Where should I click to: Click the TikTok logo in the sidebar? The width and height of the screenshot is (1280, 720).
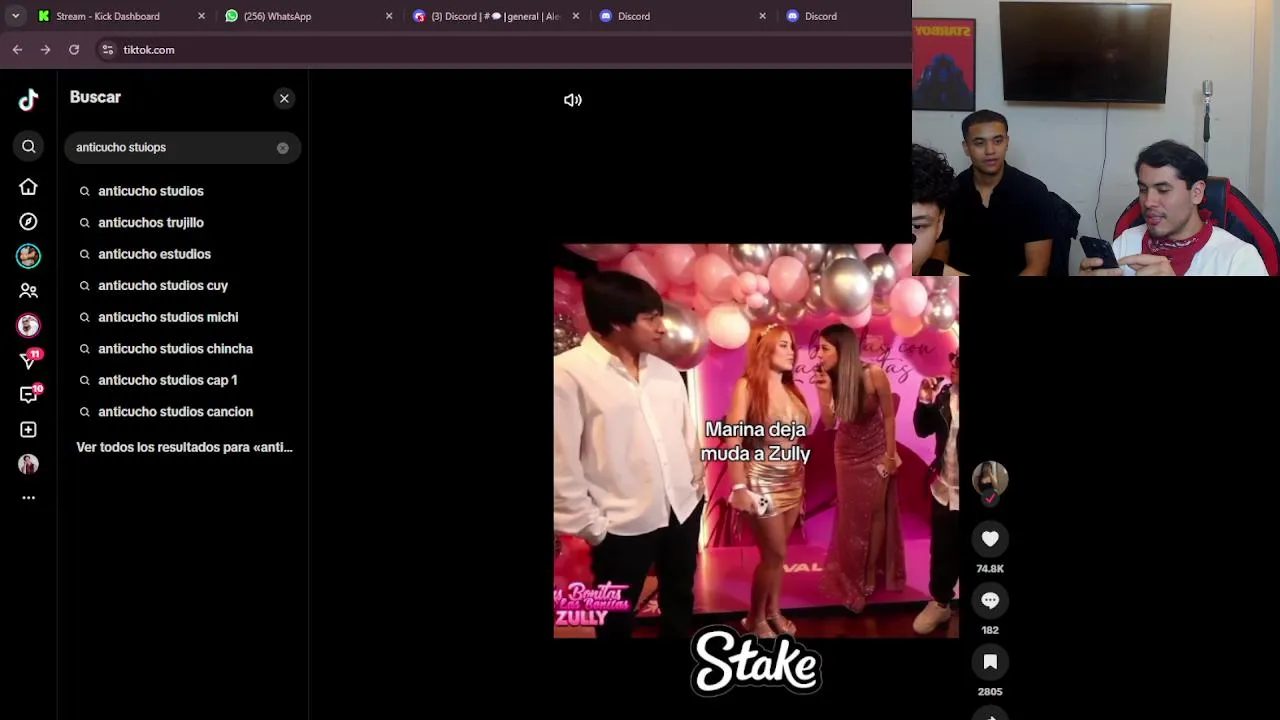coord(28,99)
